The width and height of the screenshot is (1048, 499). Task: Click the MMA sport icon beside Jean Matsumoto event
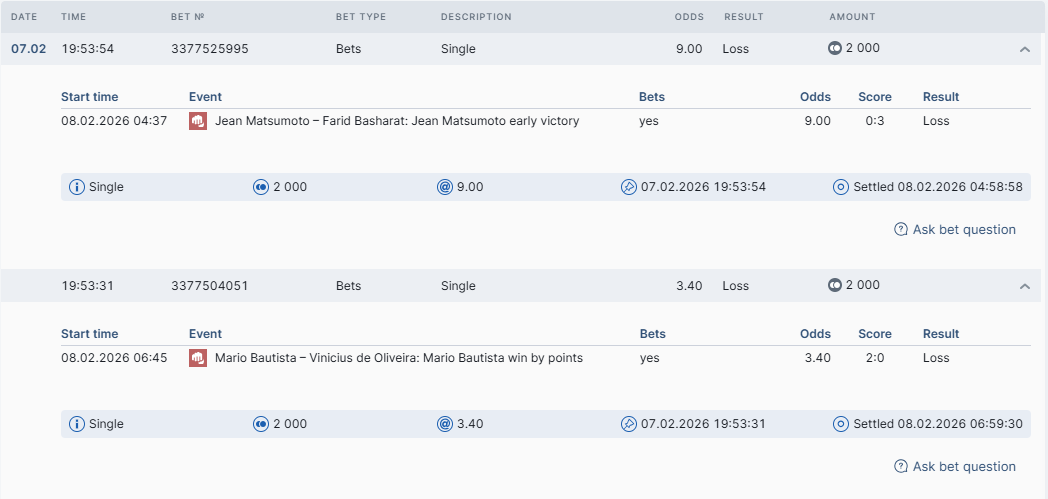[x=198, y=121]
